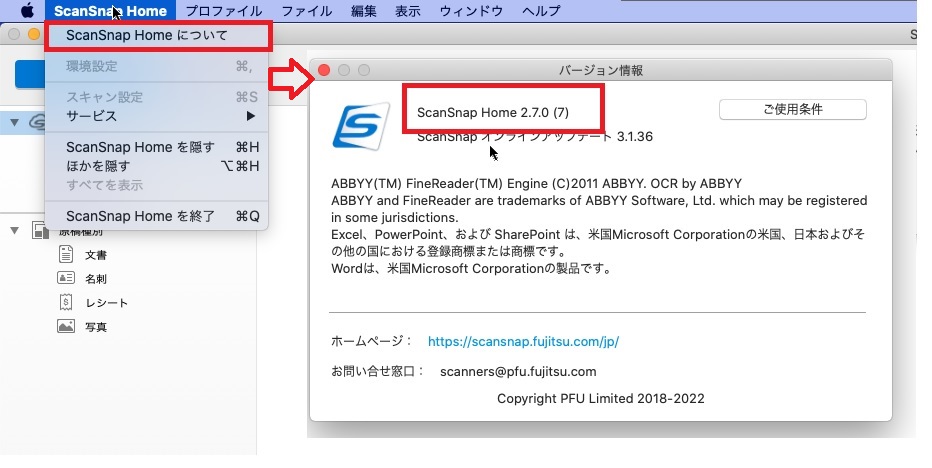Select 環境設定 in the menu
The width and height of the screenshot is (932, 468).
(x=156, y=66)
